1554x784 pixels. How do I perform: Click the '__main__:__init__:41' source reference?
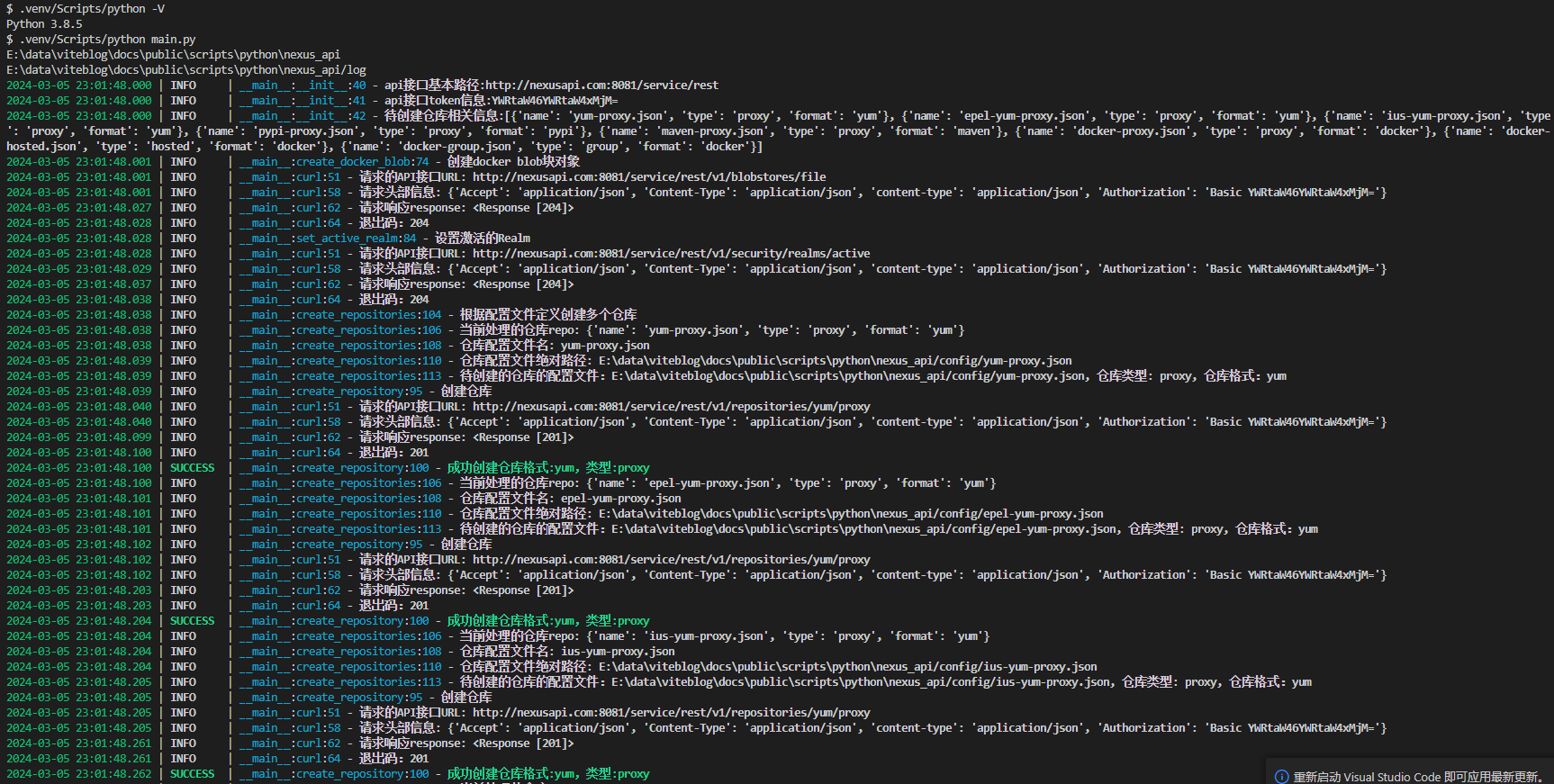[x=303, y=101]
